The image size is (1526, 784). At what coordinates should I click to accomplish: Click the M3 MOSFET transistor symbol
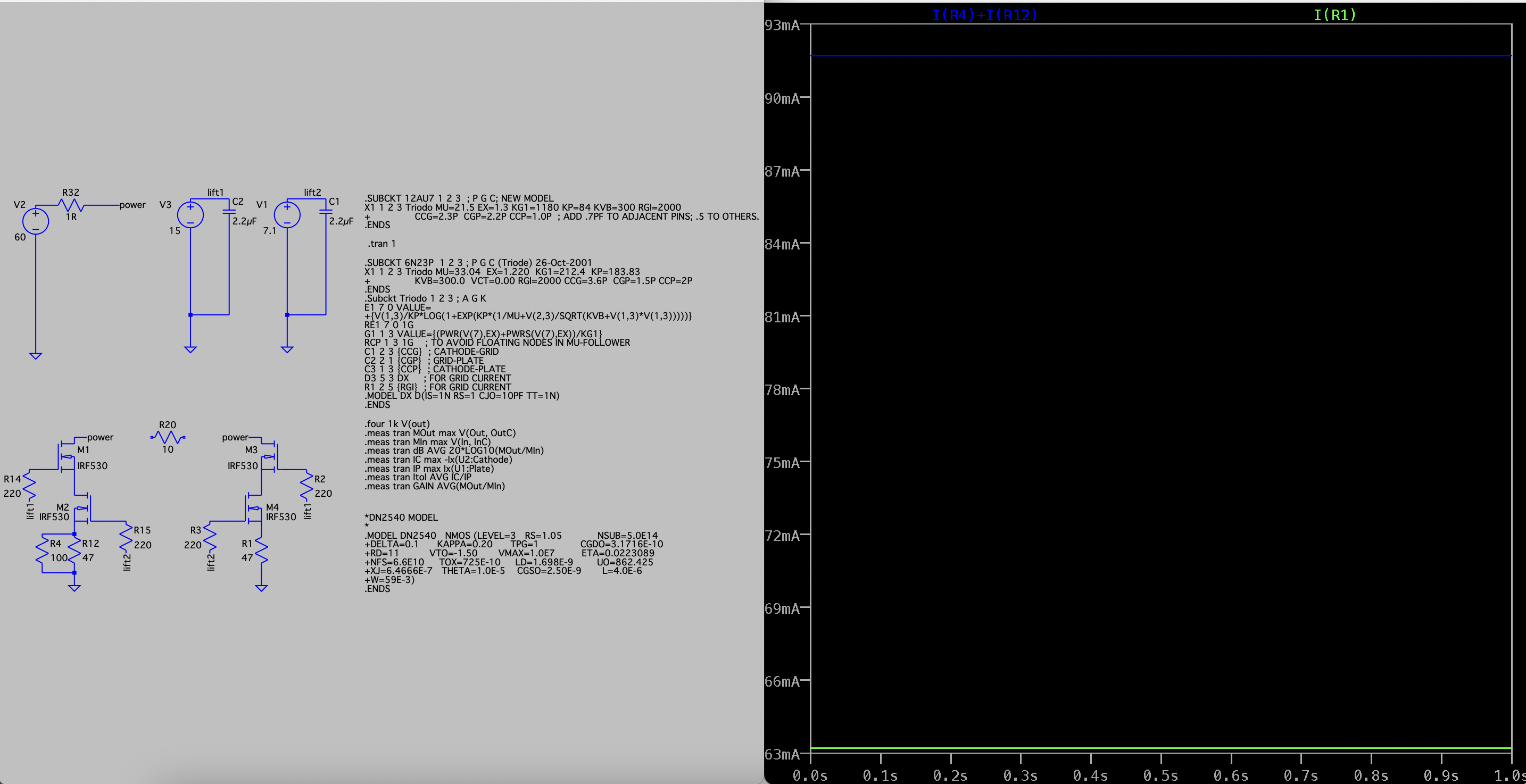(270, 456)
